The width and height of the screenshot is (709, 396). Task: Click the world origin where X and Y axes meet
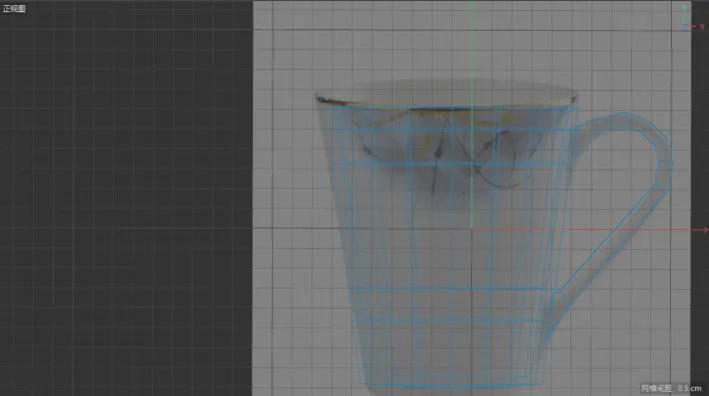[472, 229]
